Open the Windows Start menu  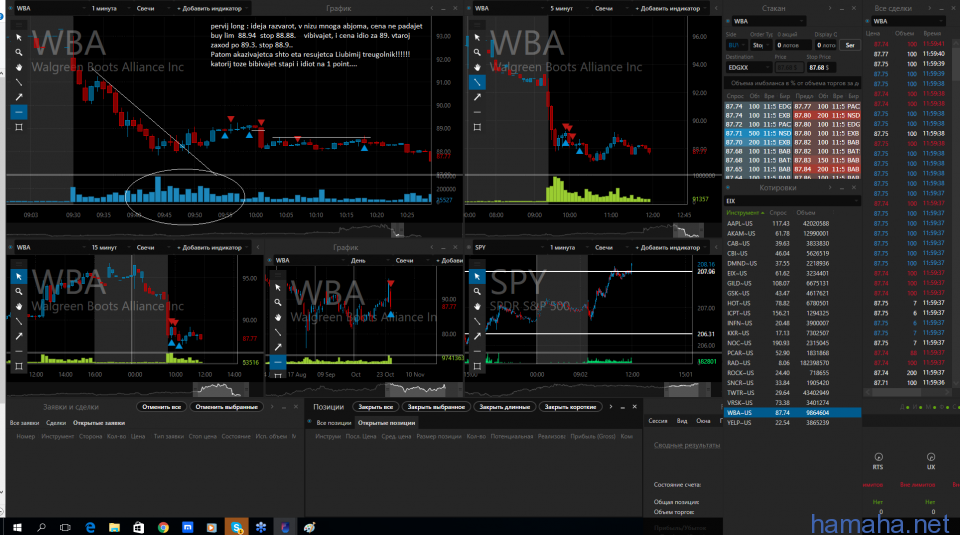point(17,527)
